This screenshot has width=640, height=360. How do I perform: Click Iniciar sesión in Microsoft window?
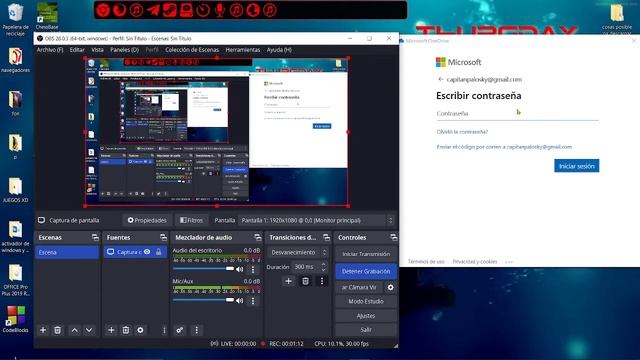click(576, 166)
